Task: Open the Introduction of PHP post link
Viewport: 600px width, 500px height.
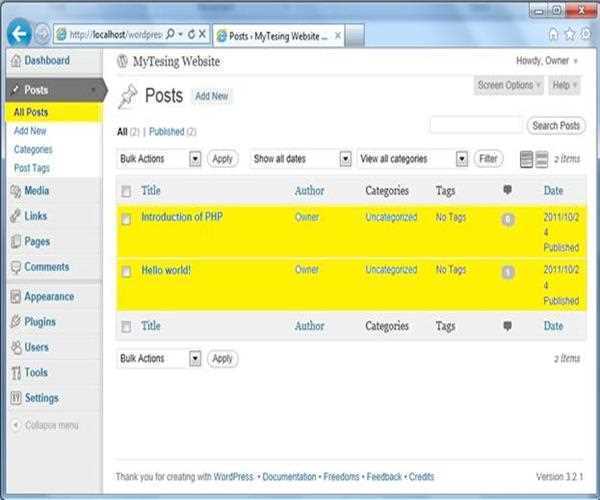Action: coord(181,217)
